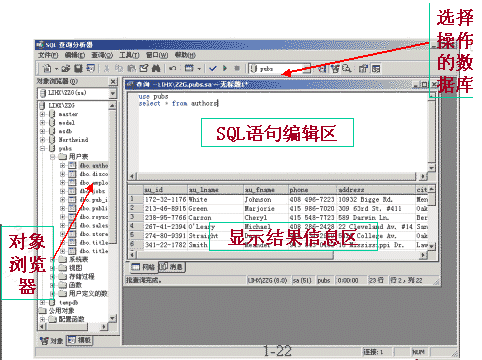Click the Parse Query blue checkmark icon
This screenshot has width=482, height=360.
212,69
